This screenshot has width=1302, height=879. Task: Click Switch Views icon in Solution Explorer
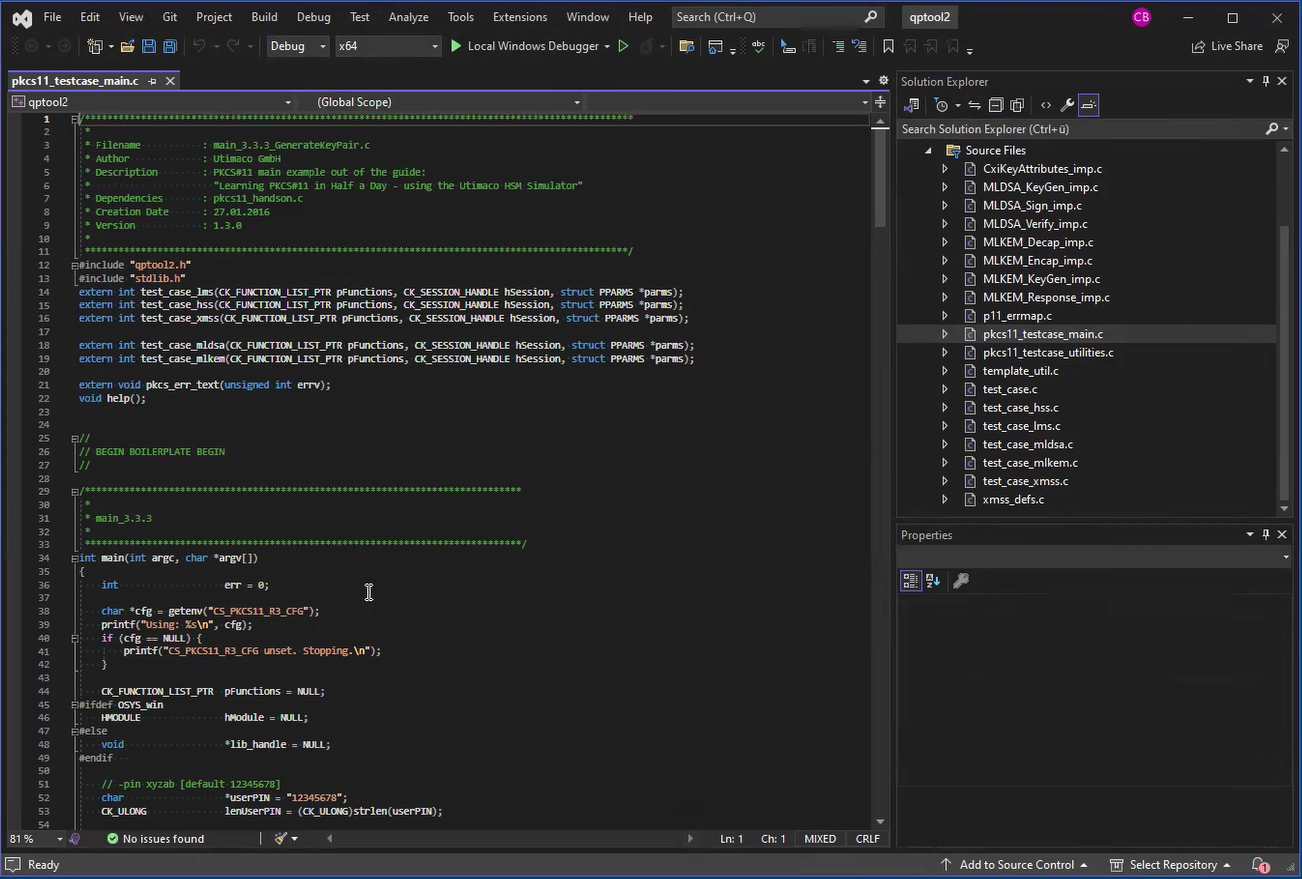(x=912, y=105)
